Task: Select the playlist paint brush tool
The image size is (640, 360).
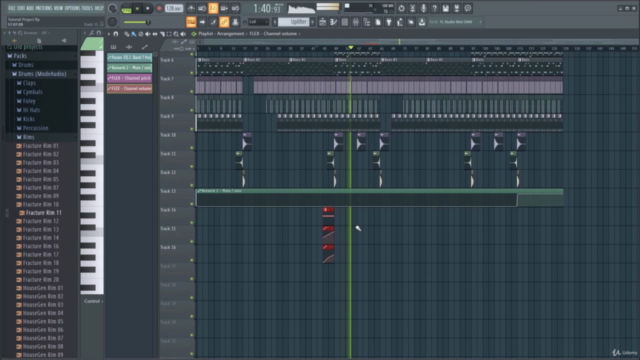Action: (134, 34)
